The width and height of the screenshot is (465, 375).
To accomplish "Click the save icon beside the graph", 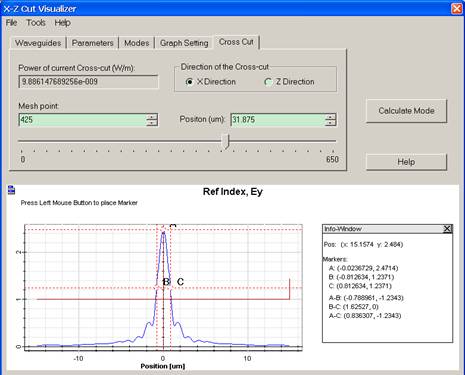I will tap(11, 190).
